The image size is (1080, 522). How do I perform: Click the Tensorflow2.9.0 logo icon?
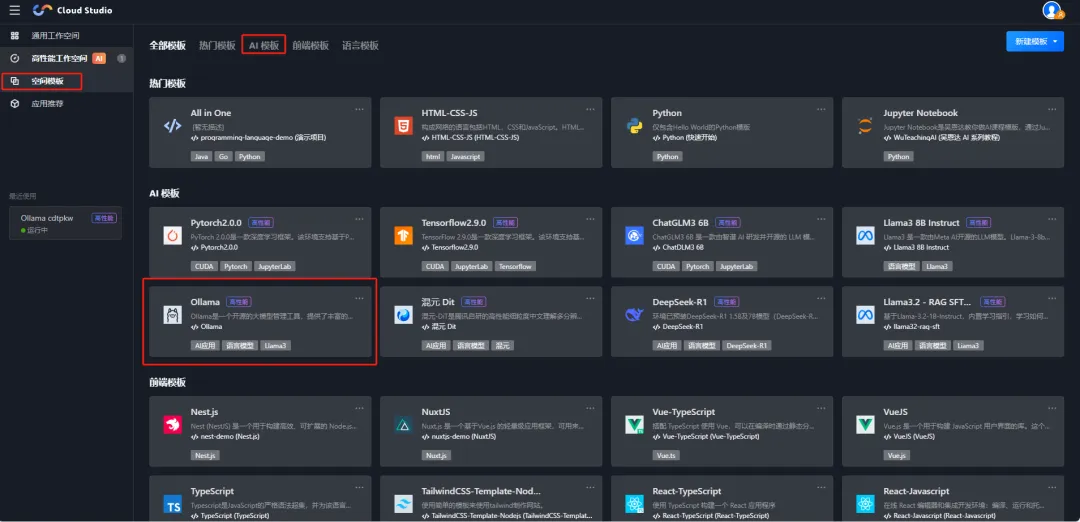(403, 236)
